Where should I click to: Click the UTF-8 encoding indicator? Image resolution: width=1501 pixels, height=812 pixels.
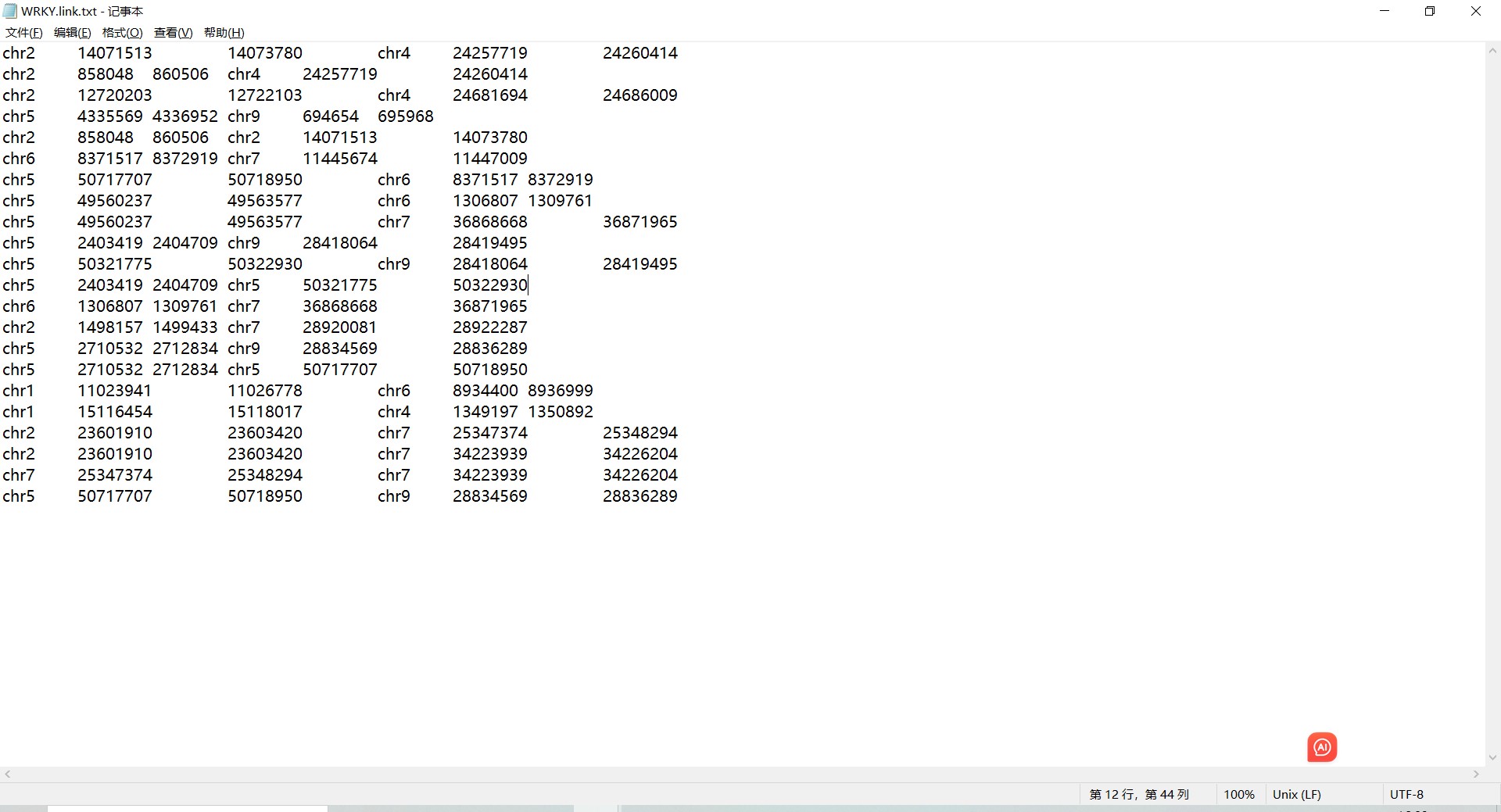(1406, 794)
